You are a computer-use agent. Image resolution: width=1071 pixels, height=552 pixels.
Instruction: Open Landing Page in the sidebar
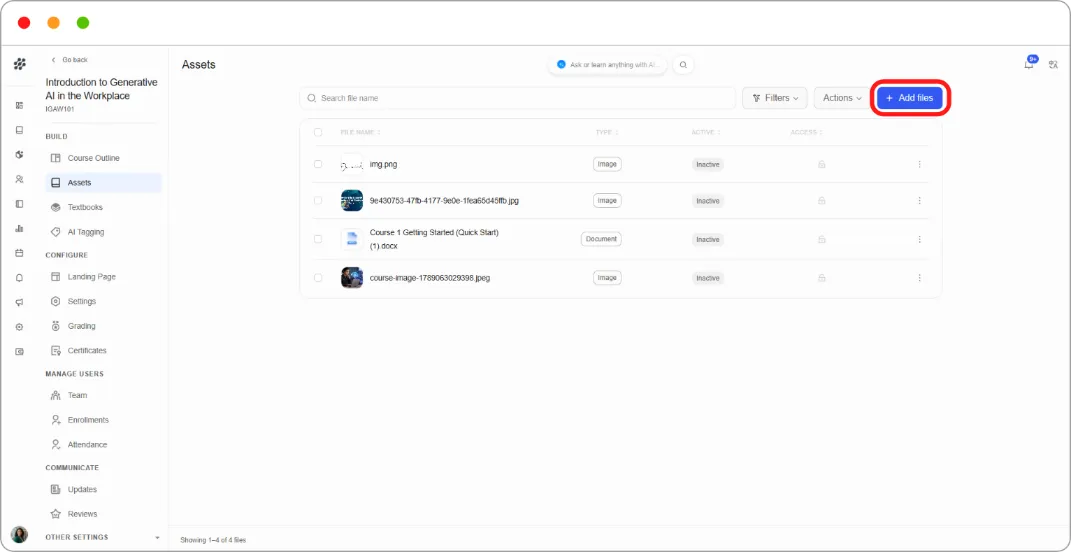[x=103, y=277]
